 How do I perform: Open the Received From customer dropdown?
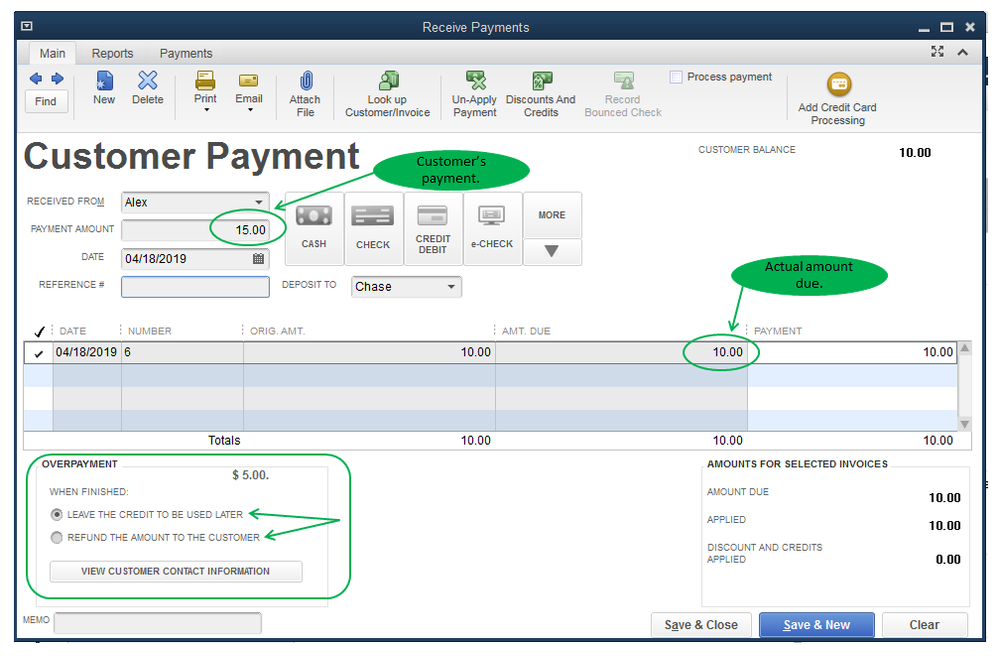(x=259, y=202)
